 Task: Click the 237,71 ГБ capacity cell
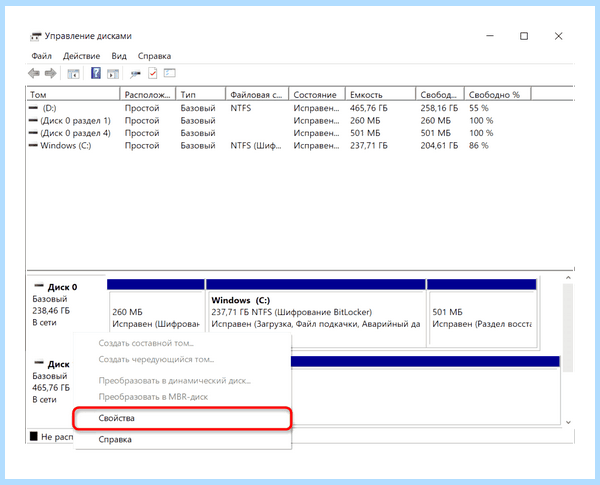coord(368,145)
